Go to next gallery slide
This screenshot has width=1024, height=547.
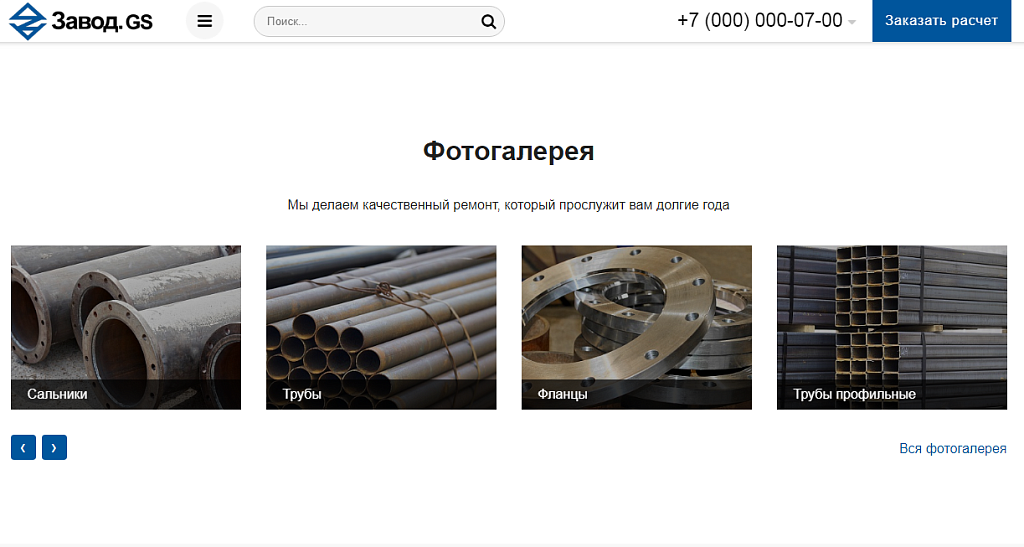(x=54, y=447)
